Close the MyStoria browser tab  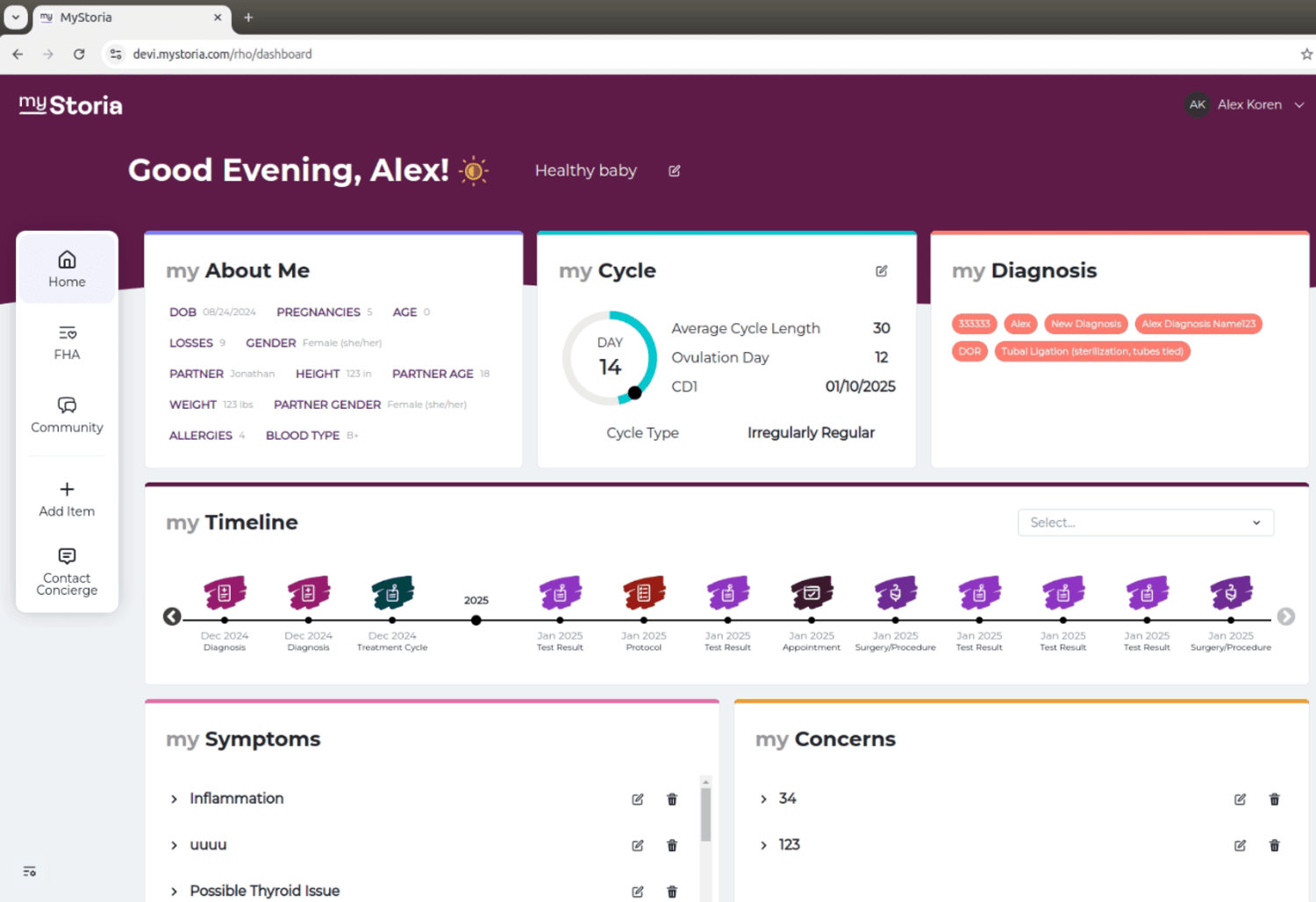(x=218, y=18)
